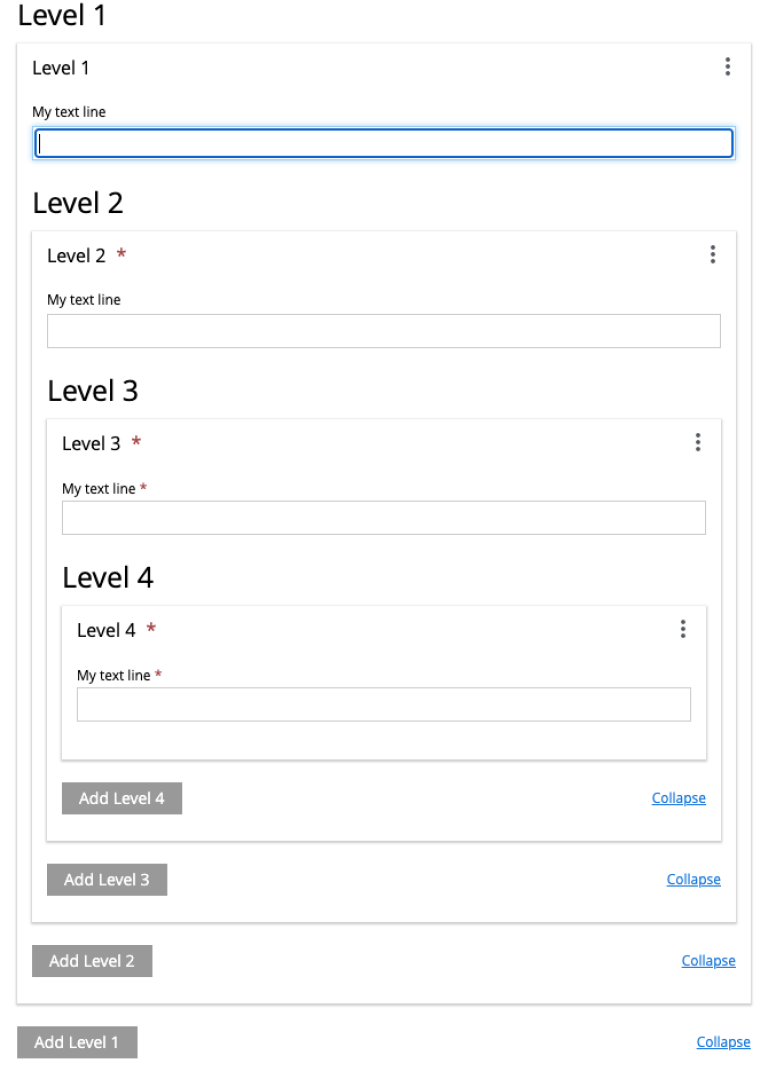Focus the Level 3 My text line field
The width and height of the screenshot is (768, 1071).
click(x=384, y=518)
